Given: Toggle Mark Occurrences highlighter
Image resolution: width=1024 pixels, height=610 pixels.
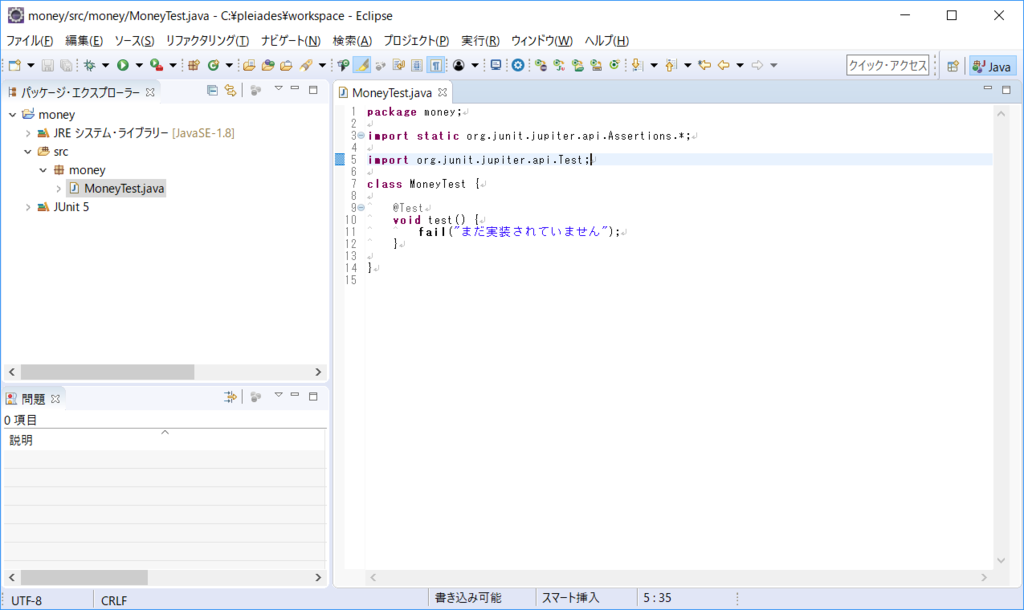Looking at the screenshot, I should pos(362,65).
